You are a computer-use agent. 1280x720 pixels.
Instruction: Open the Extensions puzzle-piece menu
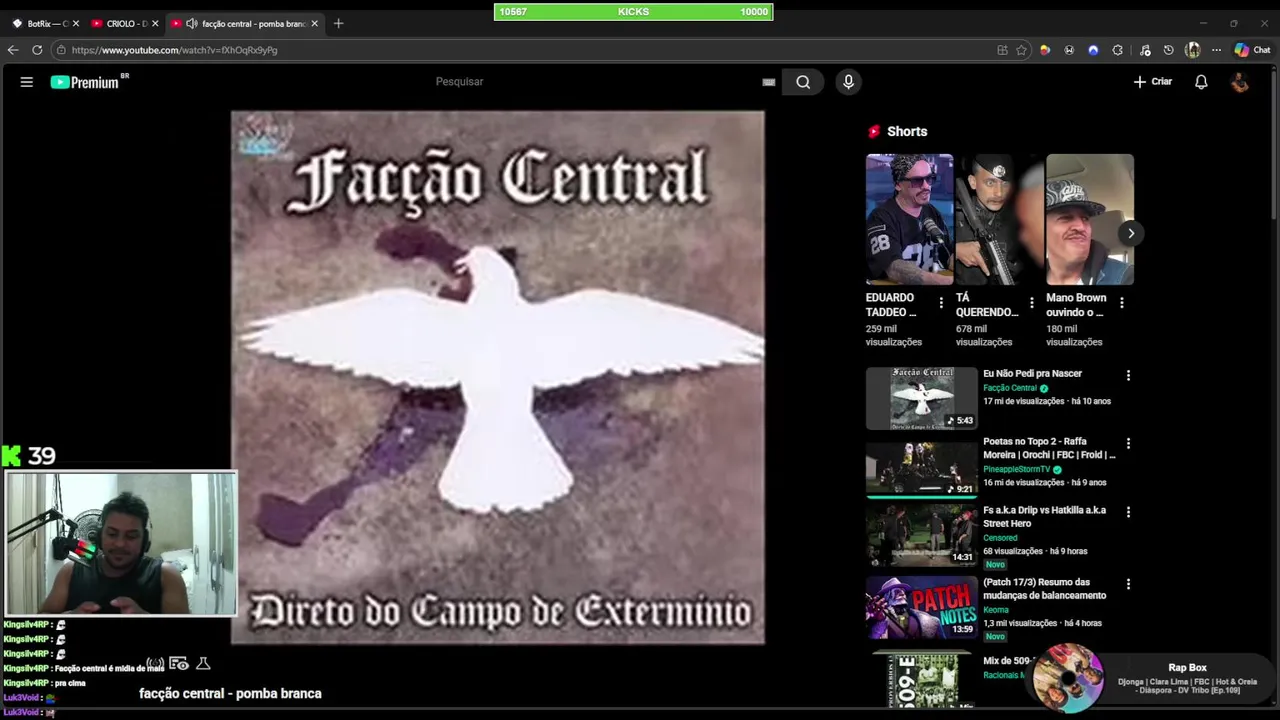click(1118, 50)
